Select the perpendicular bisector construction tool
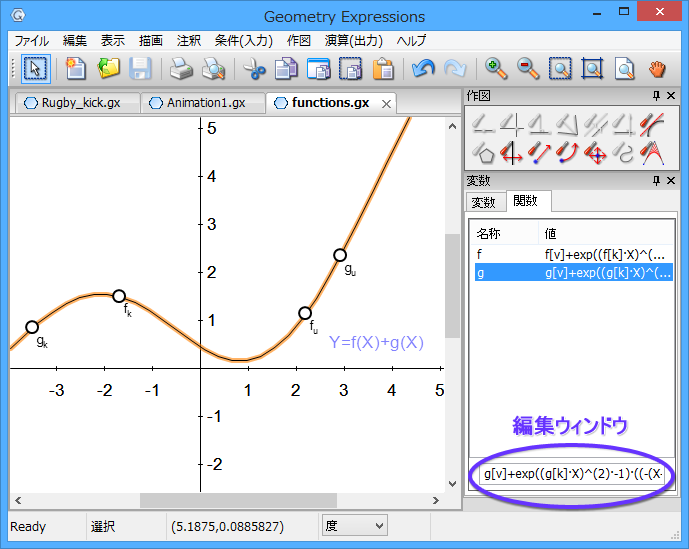 pos(624,124)
